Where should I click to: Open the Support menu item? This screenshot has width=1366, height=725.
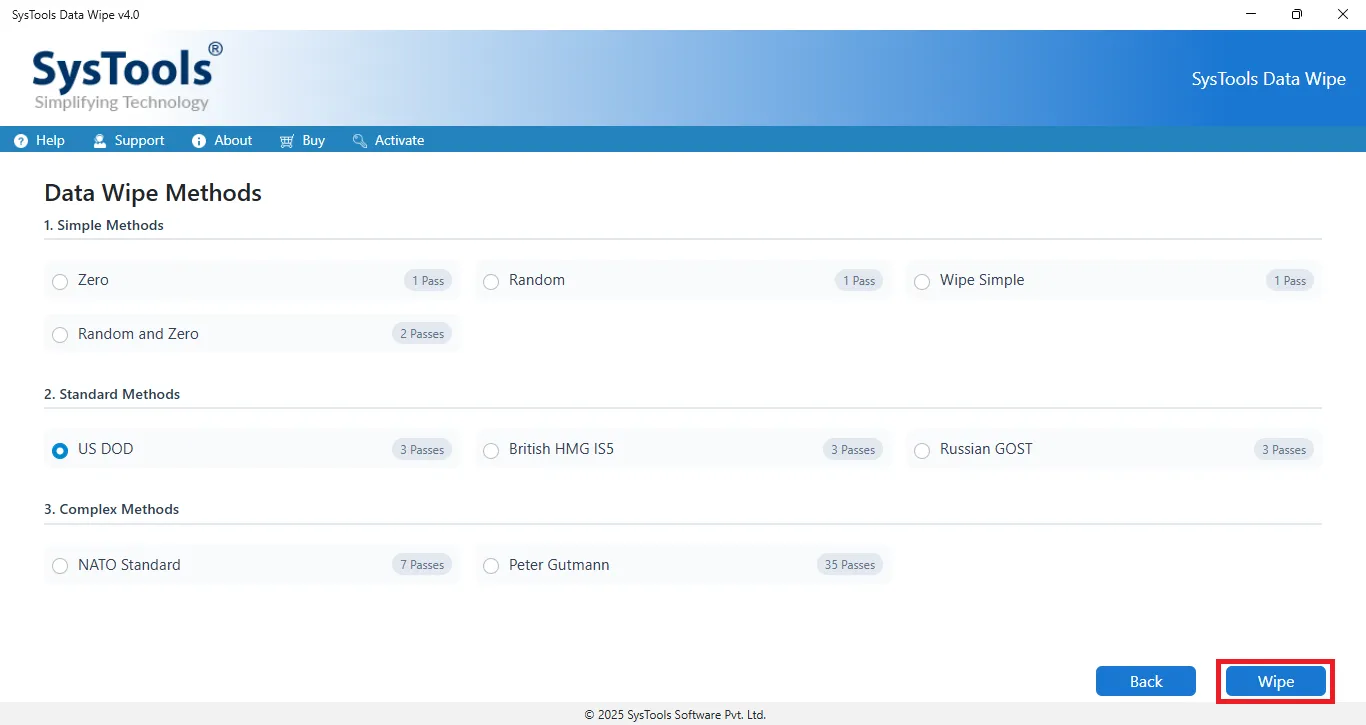128,140
